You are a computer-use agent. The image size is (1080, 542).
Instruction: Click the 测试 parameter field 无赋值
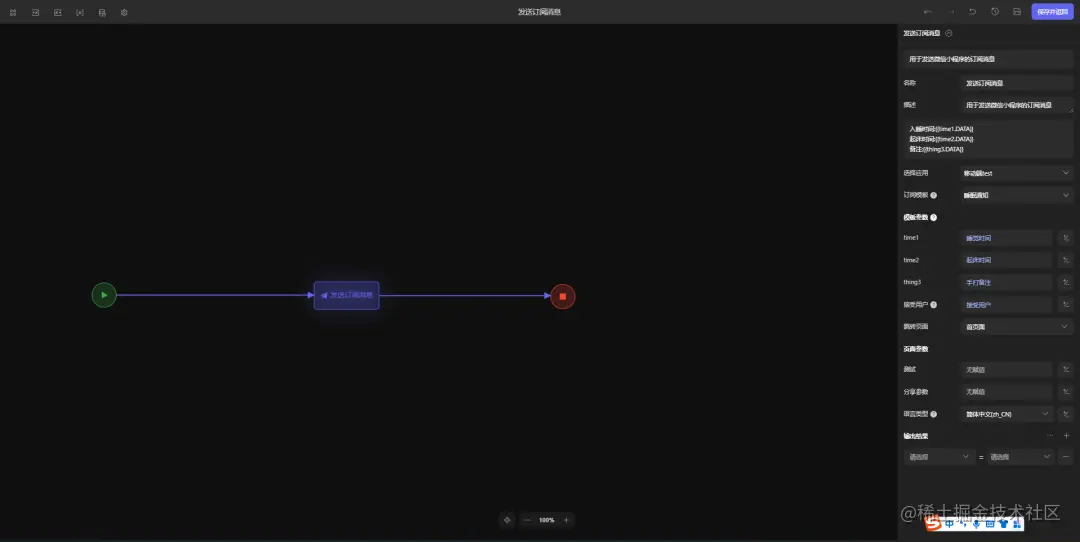[x=1006, y=370]
